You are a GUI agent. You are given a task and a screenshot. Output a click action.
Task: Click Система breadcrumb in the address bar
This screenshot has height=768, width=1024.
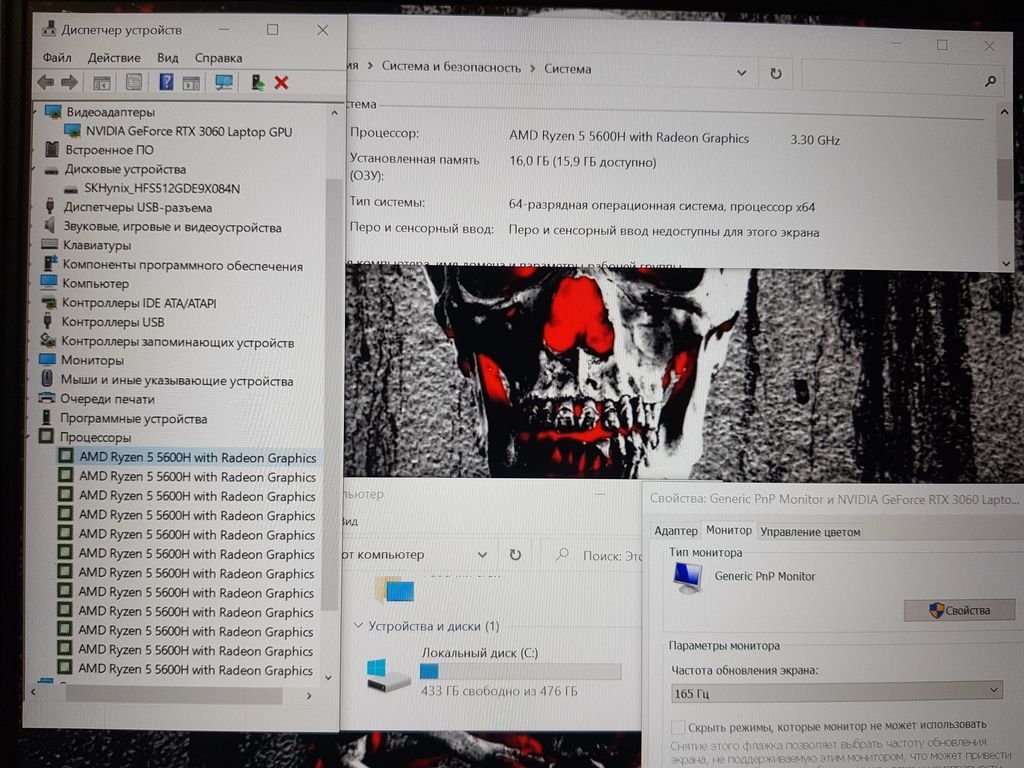tap(568, 69)
